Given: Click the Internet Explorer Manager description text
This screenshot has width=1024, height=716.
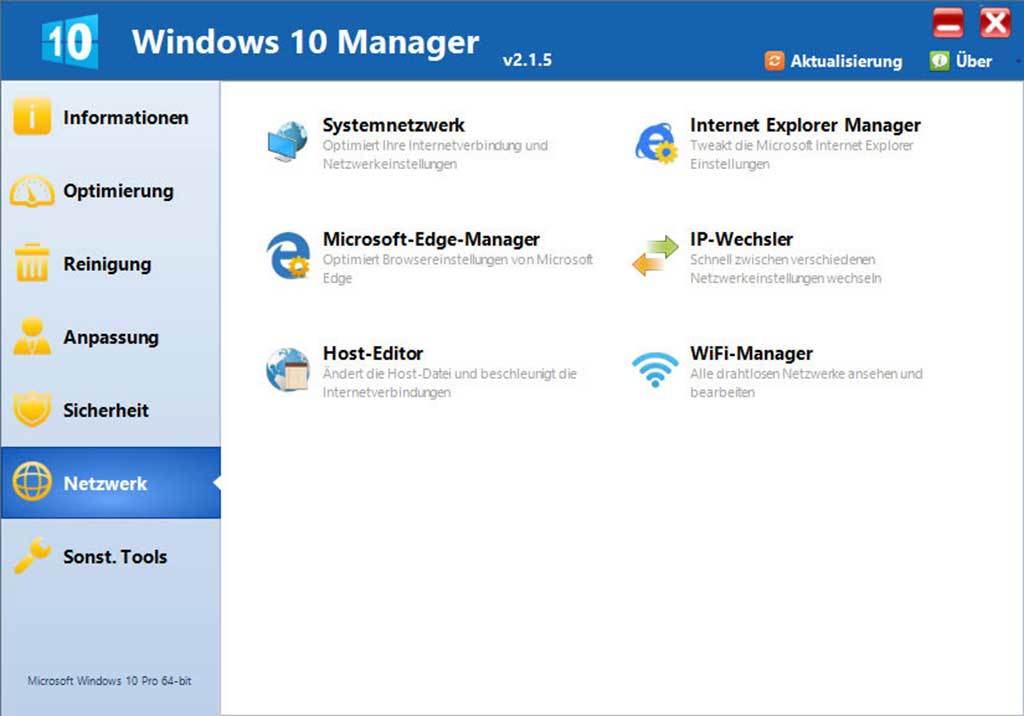Looking at the screenshot, I should tap(801, 154).
